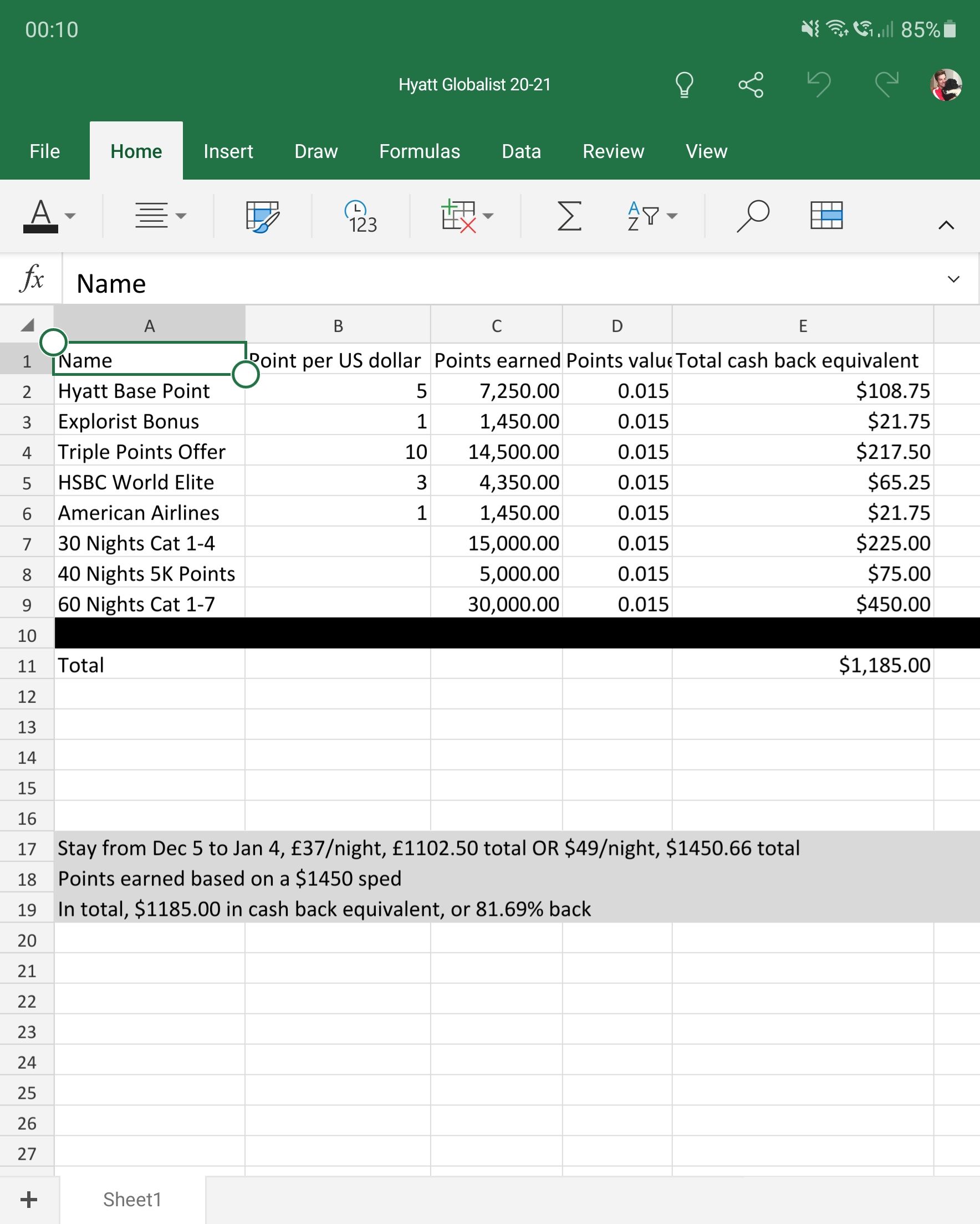Select the Total label cell
Screen dimensions: 980x1224
click(150, 665)
